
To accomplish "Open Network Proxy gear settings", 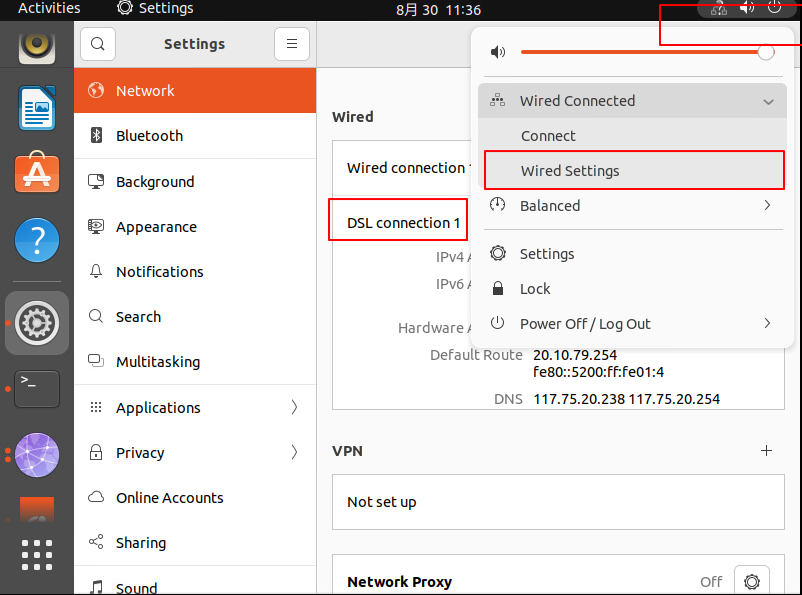I will coord(751,581).
